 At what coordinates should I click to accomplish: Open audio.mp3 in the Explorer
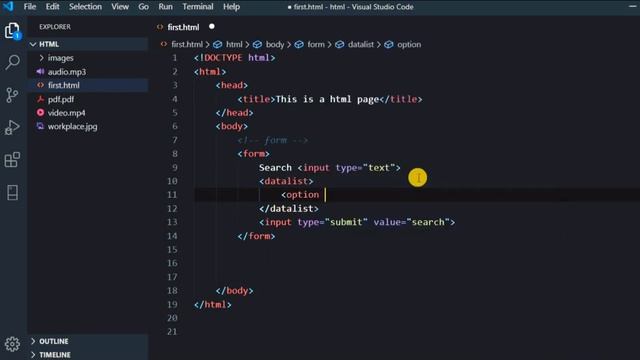pyautogui.click(x=67, y=72)
